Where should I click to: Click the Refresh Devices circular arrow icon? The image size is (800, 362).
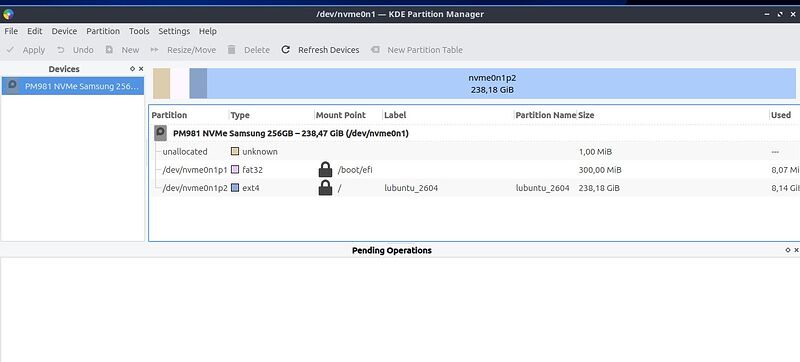286,49
